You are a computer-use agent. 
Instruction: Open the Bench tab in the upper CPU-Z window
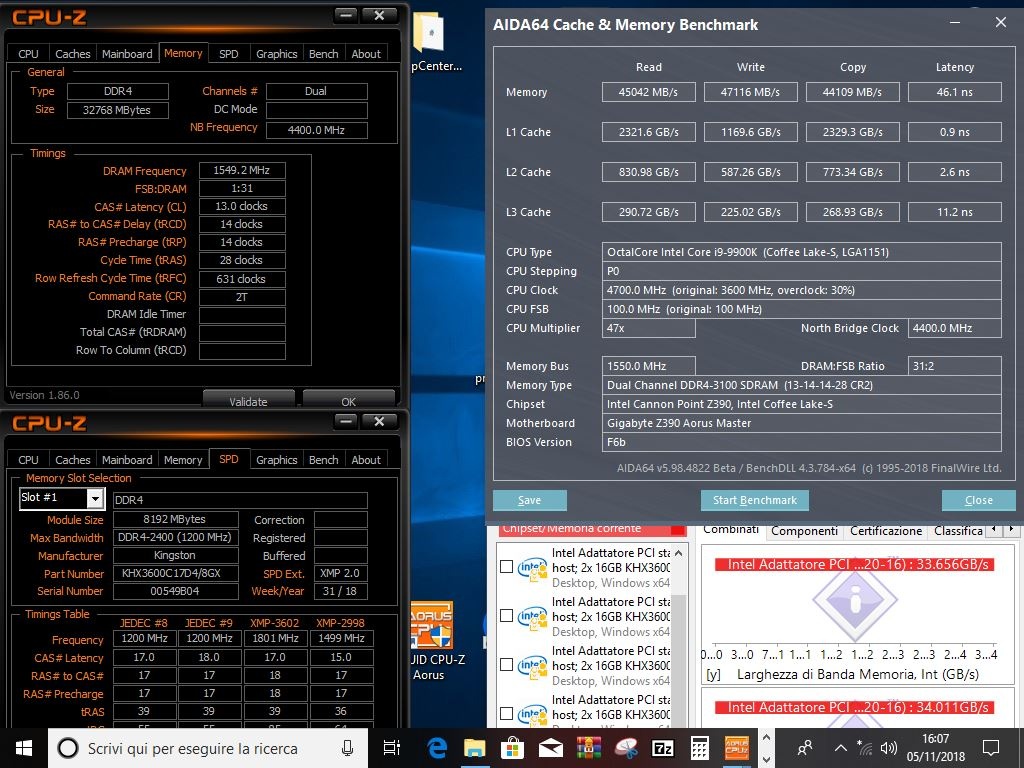(x=323, y=54)
